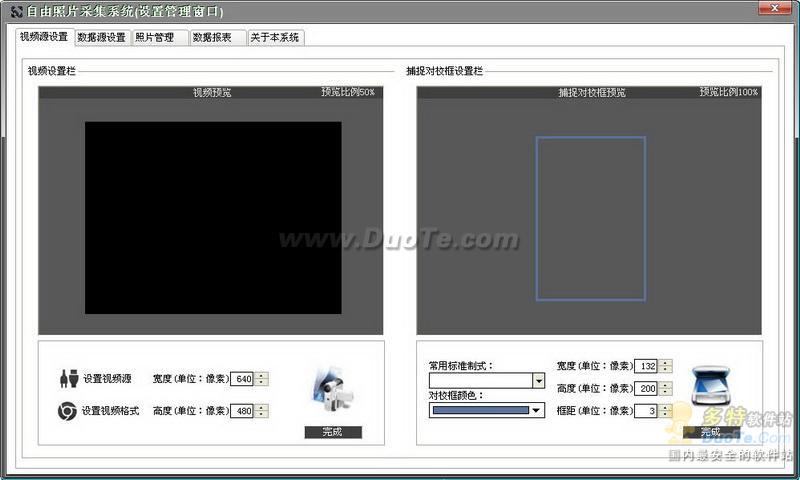Image resolution: width=800 pixels, height=480 pixels.
Task: Click the 预览比例50% label
Action: (348, 92)
